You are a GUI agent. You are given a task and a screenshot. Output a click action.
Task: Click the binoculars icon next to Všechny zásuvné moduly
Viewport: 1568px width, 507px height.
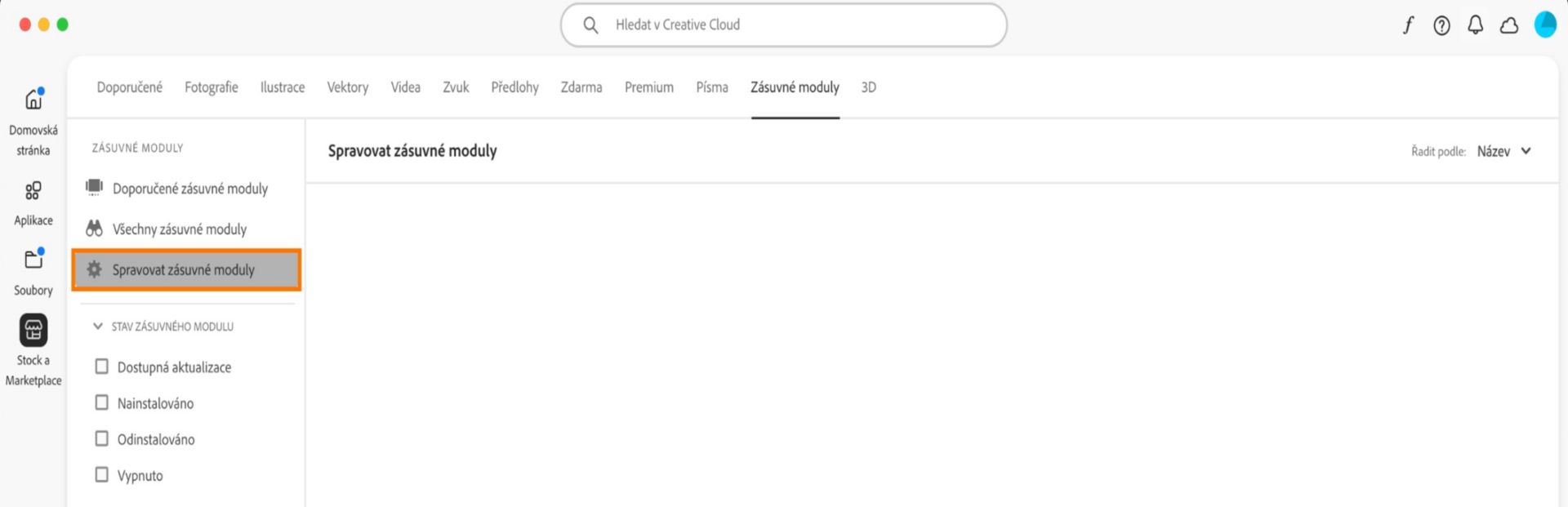pos(93,229)
